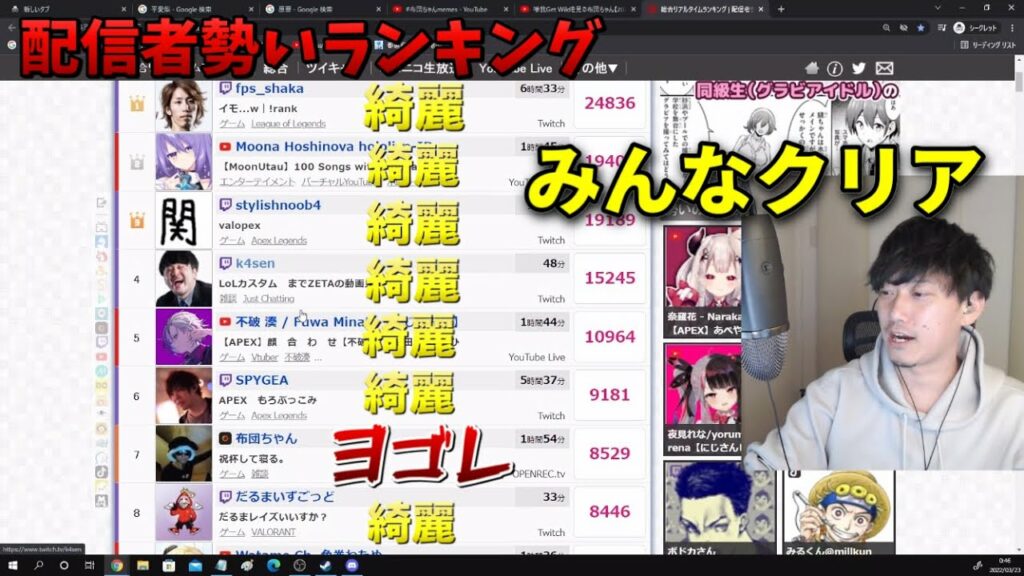The image size is (1024, 576).
Task: Click the Steam icon in the taskbar
Action: coord(325,565)
